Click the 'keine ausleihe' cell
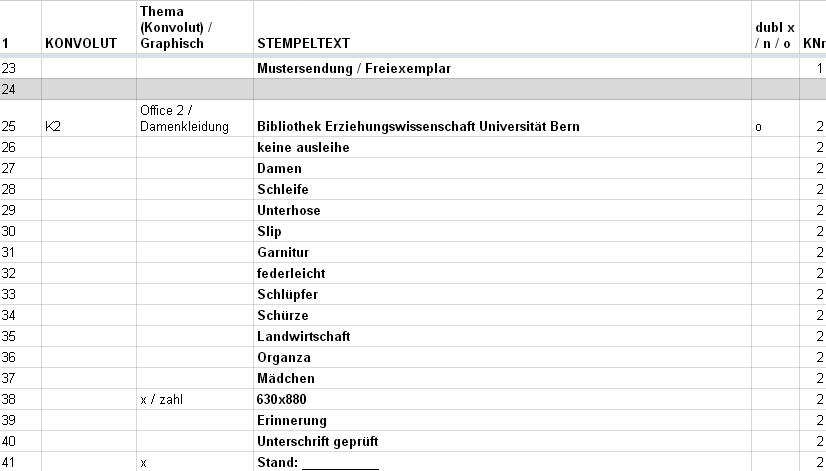The width and height of the screenshot is (826, 471). pyautogui.click(x=502, y=147)
